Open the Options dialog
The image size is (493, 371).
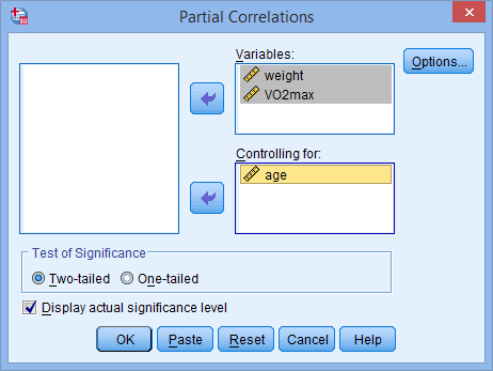point(438,61)
